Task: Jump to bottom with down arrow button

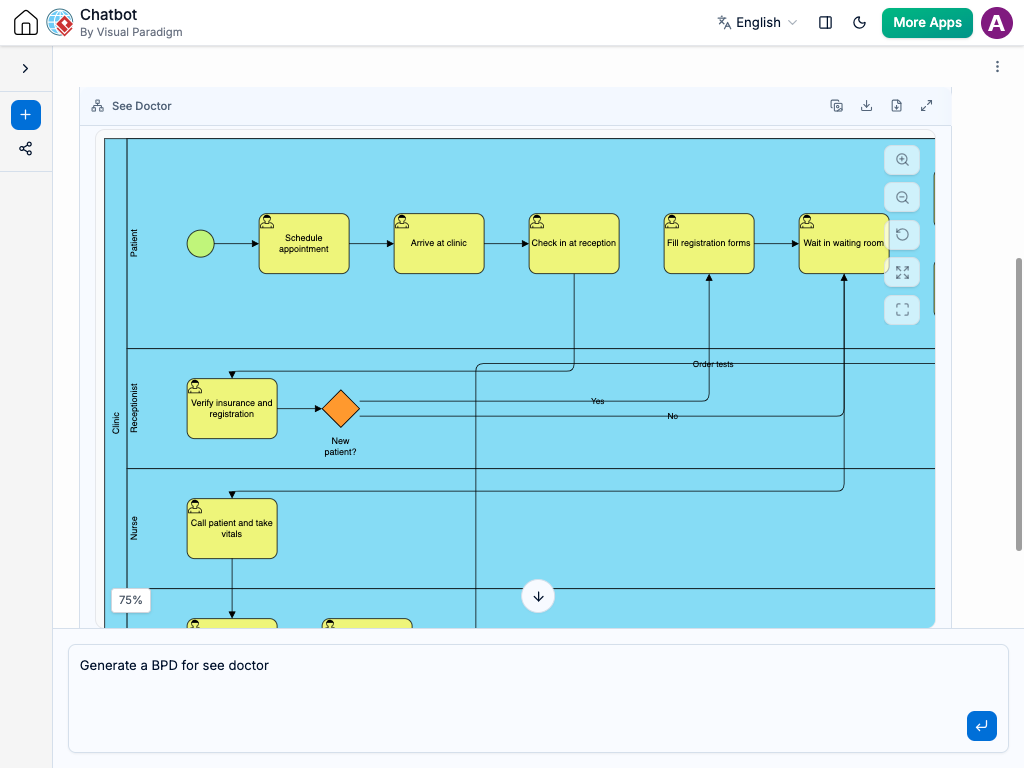Action: tap(538, 596)
